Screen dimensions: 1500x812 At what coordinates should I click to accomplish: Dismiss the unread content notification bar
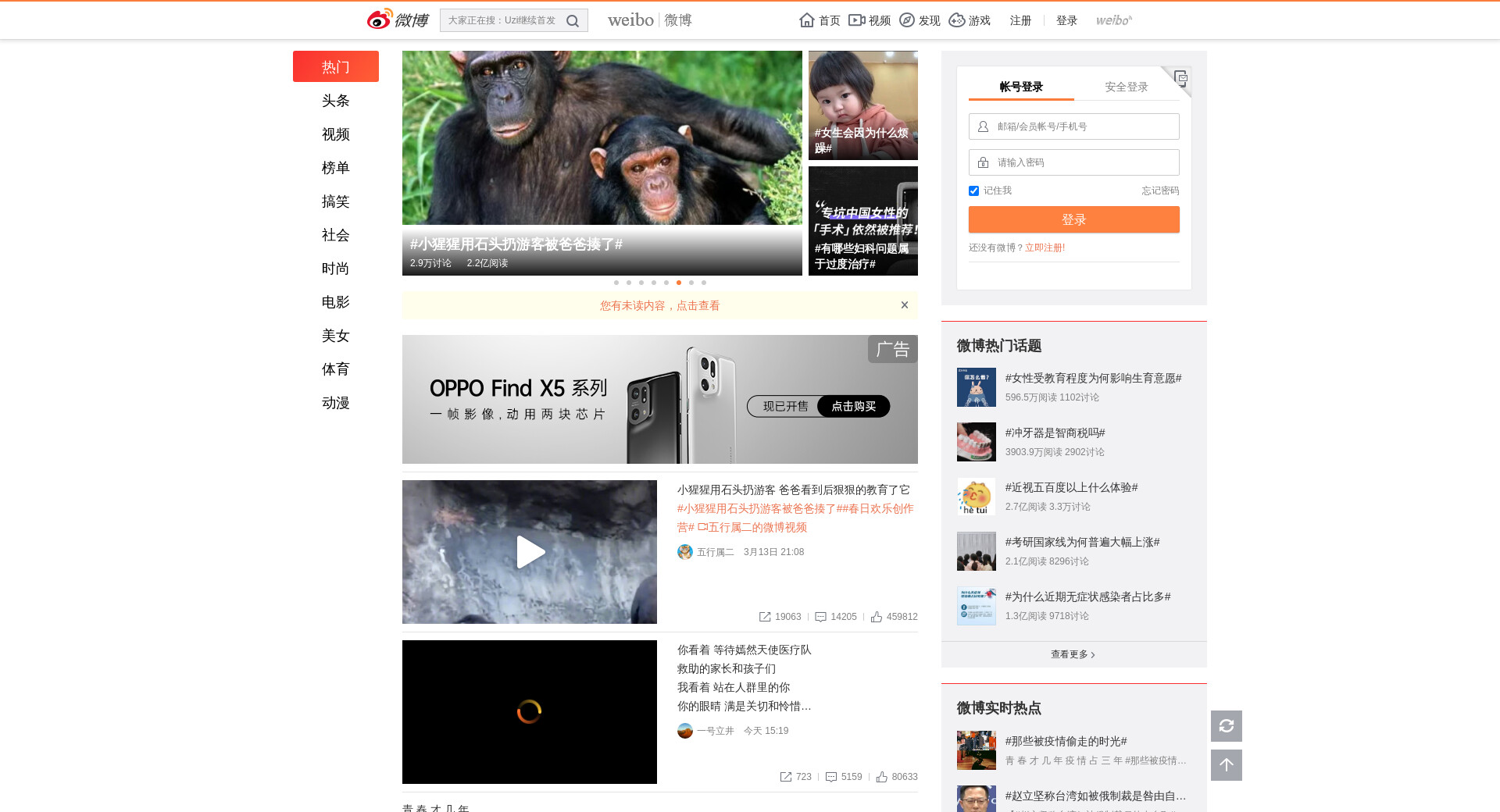tap(905, 305)
